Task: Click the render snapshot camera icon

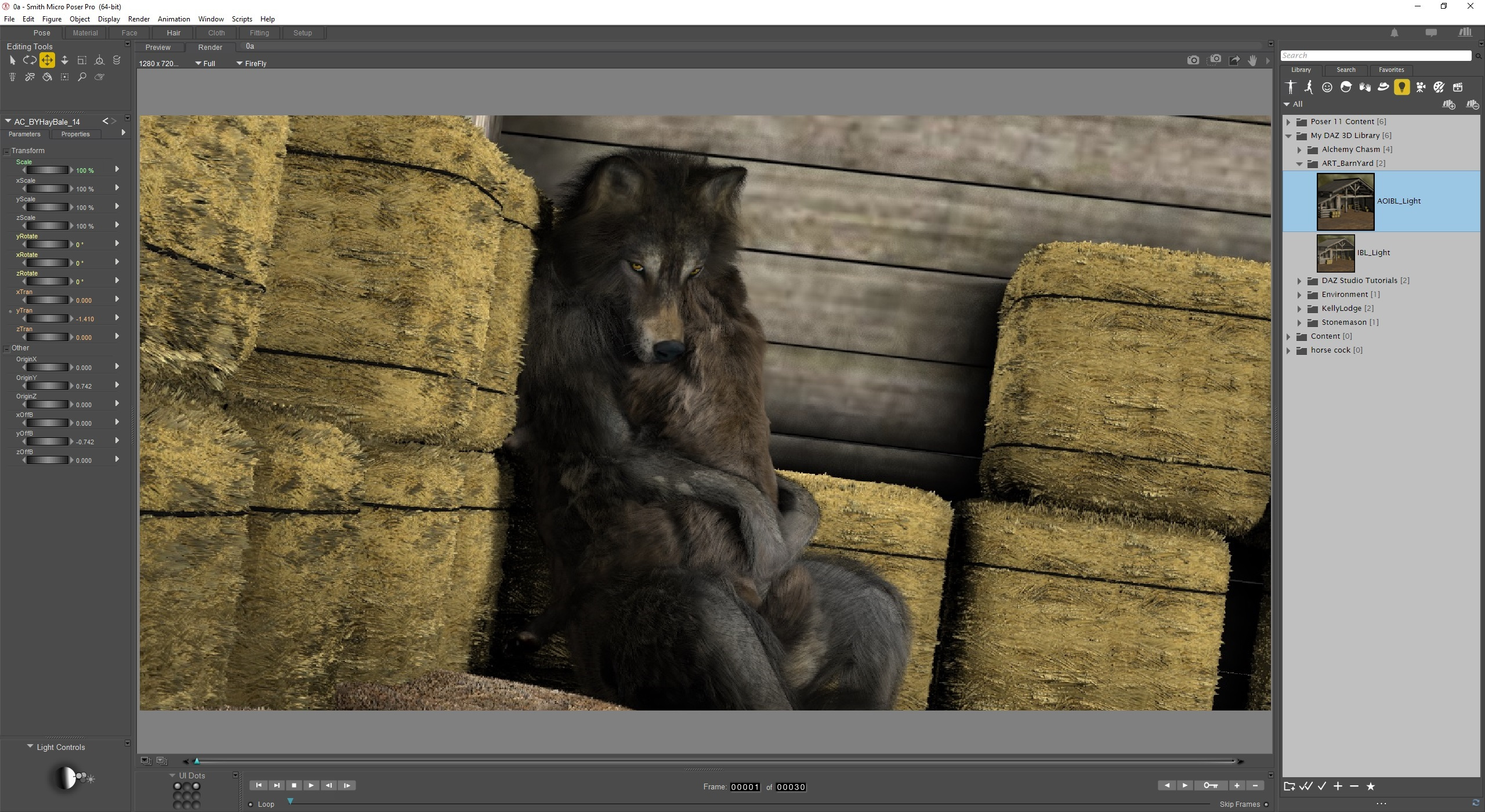Action: click(1193, 60)
